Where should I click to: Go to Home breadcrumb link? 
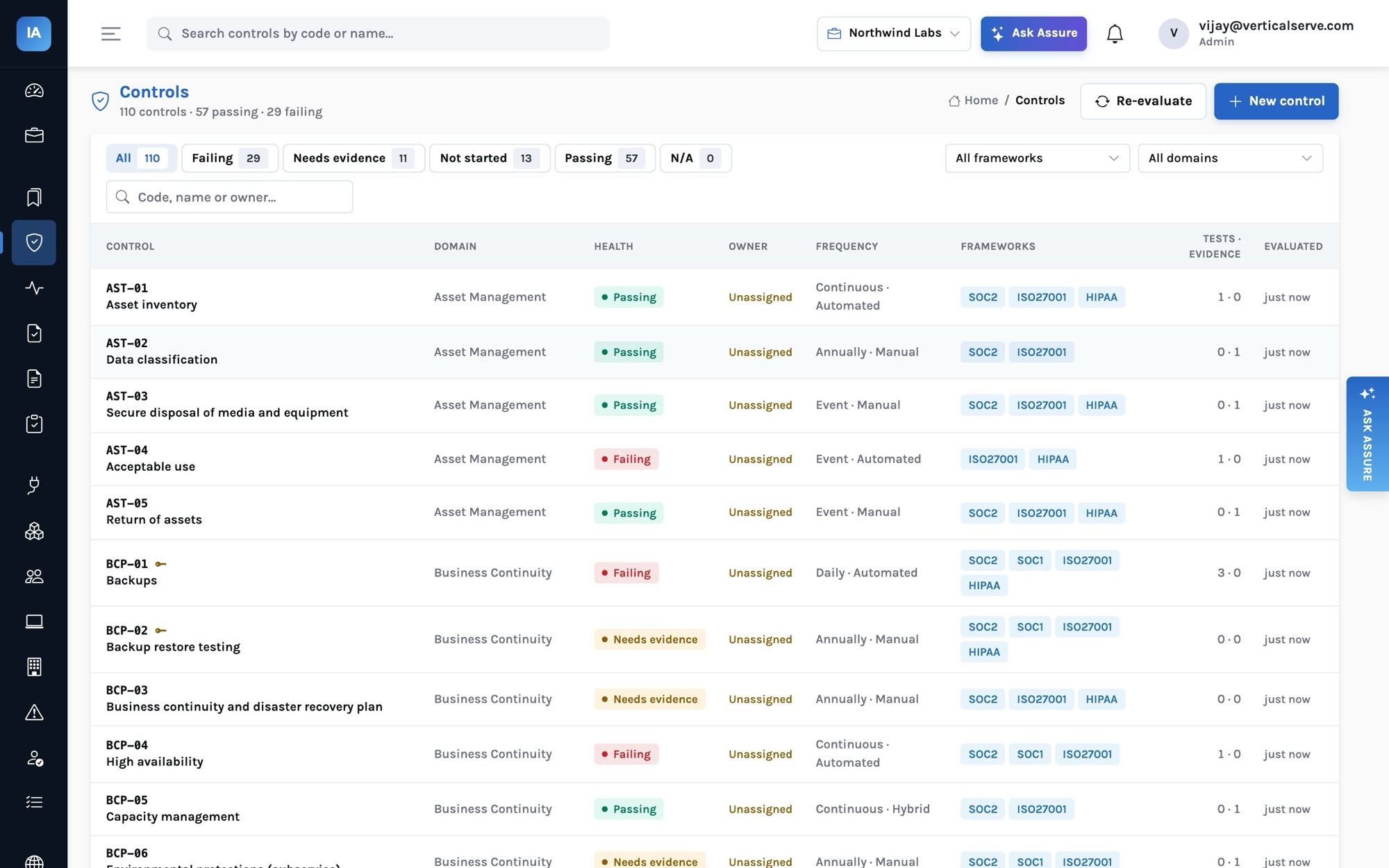tap(973, 101)
